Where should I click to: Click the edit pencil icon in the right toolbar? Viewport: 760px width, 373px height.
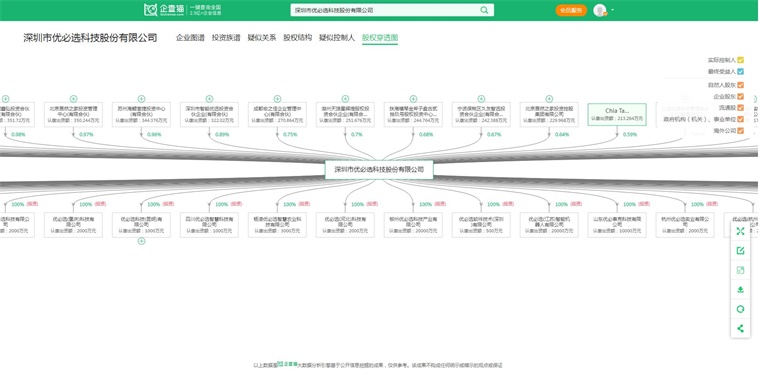tap(740, 251)
